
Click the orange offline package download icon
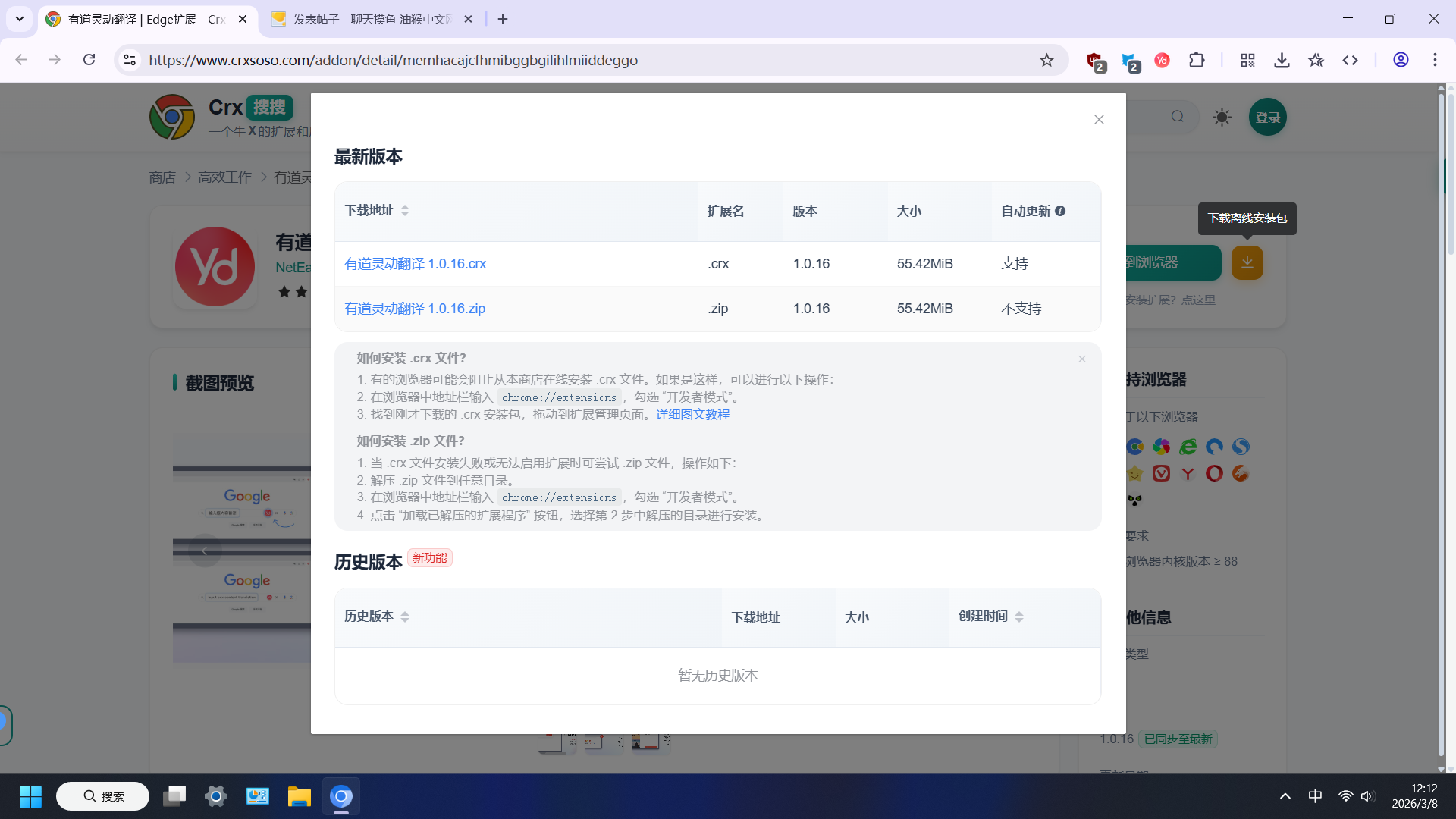[1247, 262]
